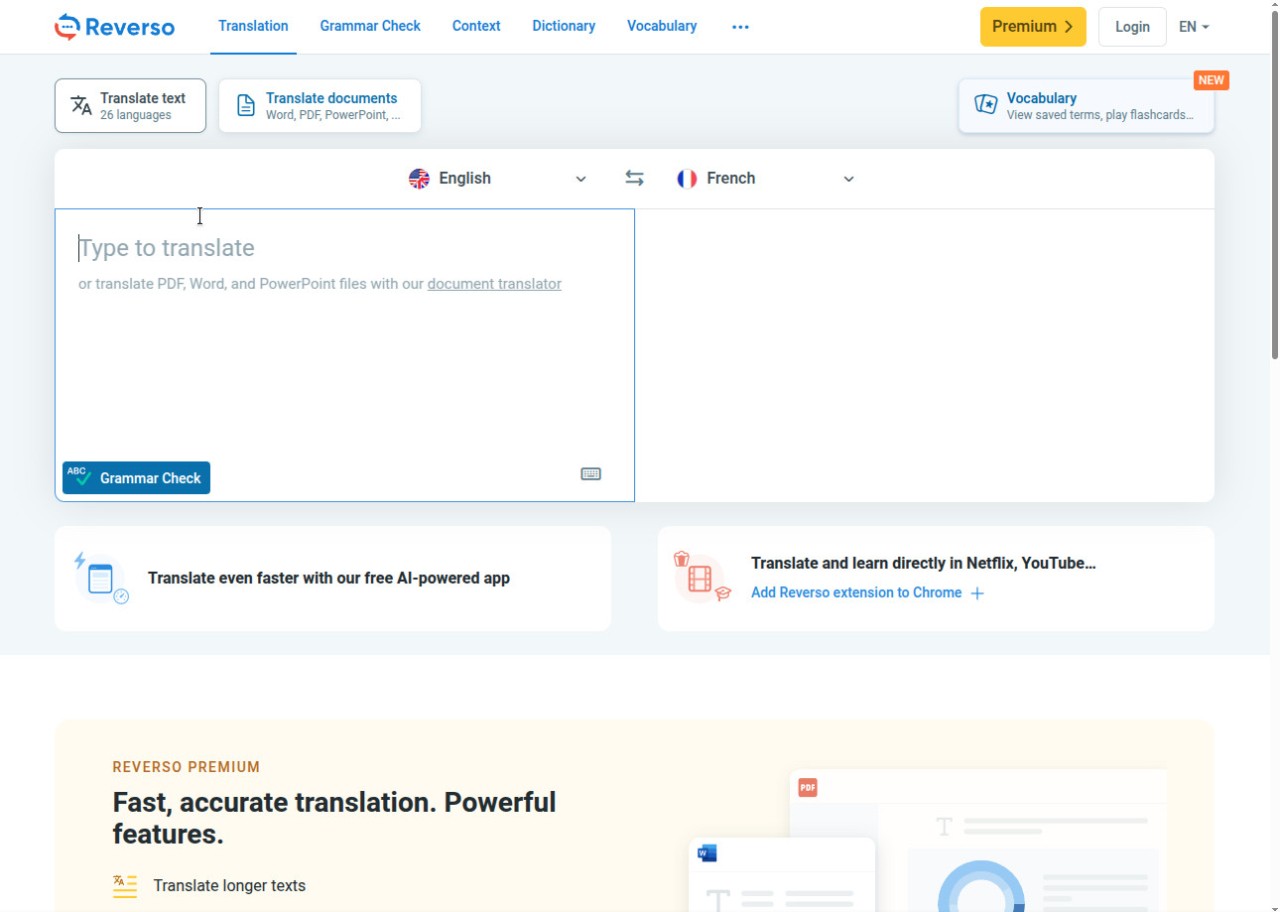Click the plus icon beside Chrome extension
This screenshot has height=912, width=1280.
click(977, 593)
